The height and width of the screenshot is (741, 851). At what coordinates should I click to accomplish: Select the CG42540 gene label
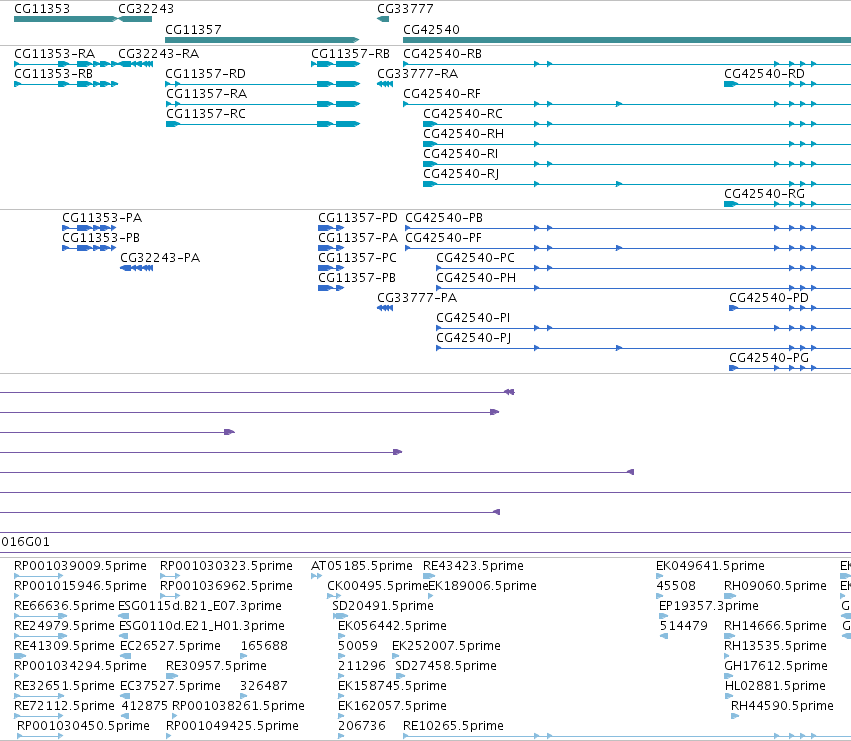pos(431,29)
